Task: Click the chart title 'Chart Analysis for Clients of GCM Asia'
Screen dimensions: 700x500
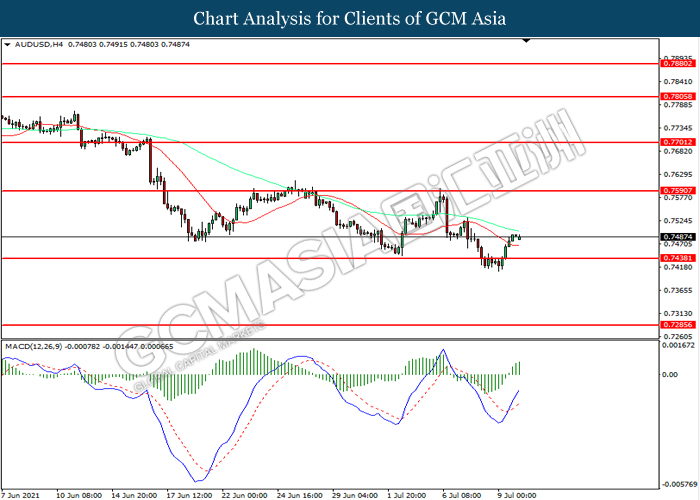Action: 350,18
